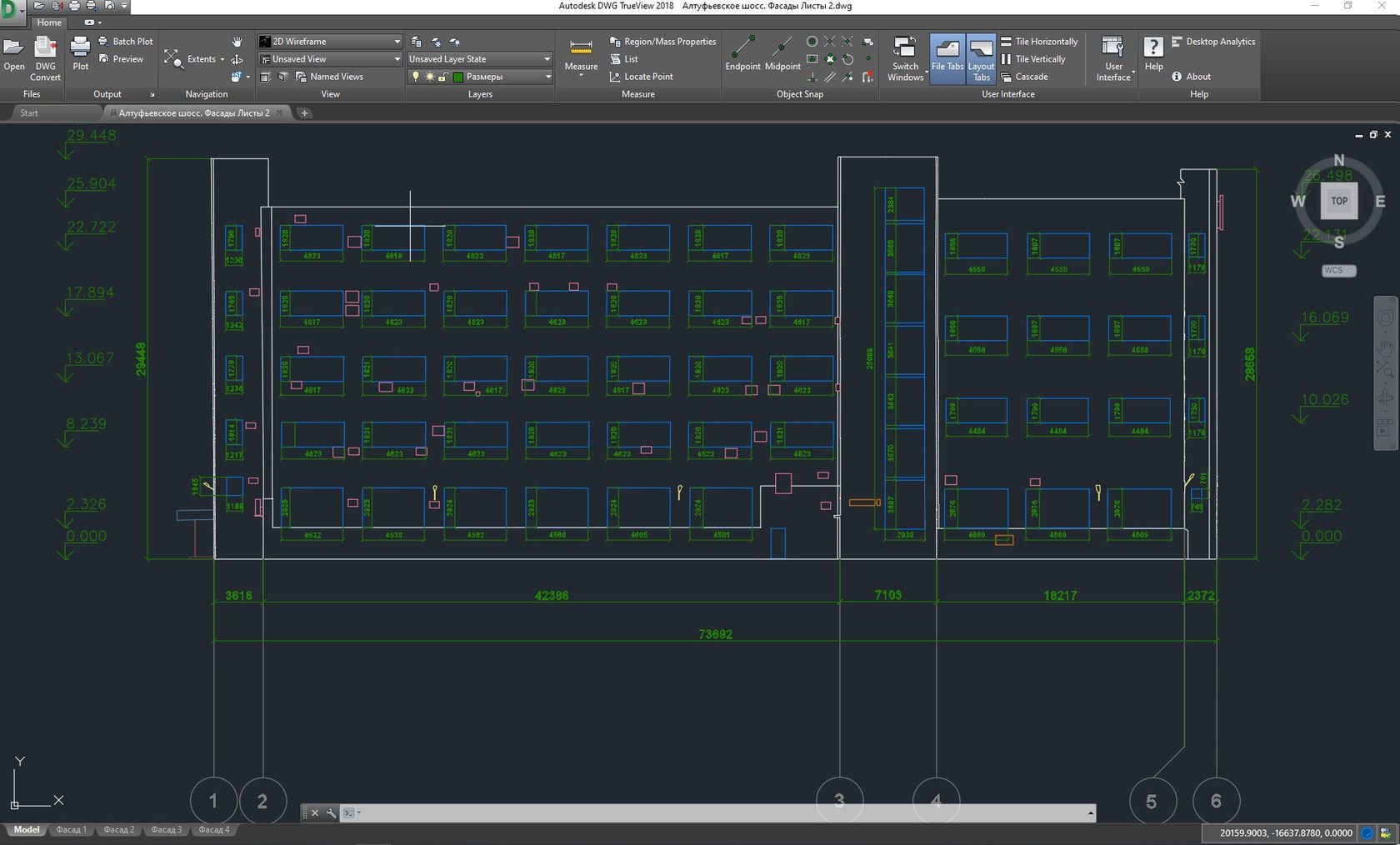Select the Pan hand tool
The image size is (1400, 845).
(237, 42)
